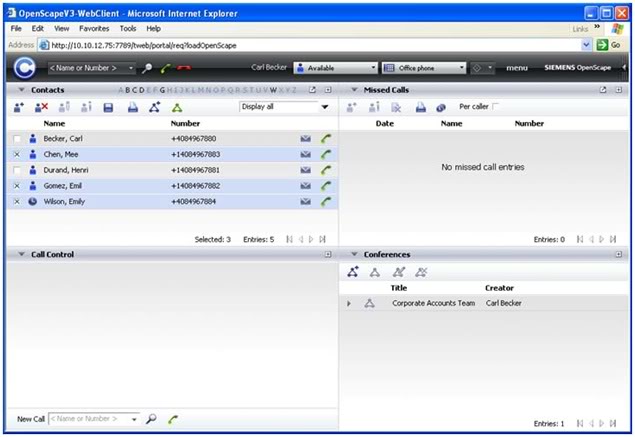
Task: Open the OpenScape menu button
Action: pyautogui.click(x=517, y=68)
